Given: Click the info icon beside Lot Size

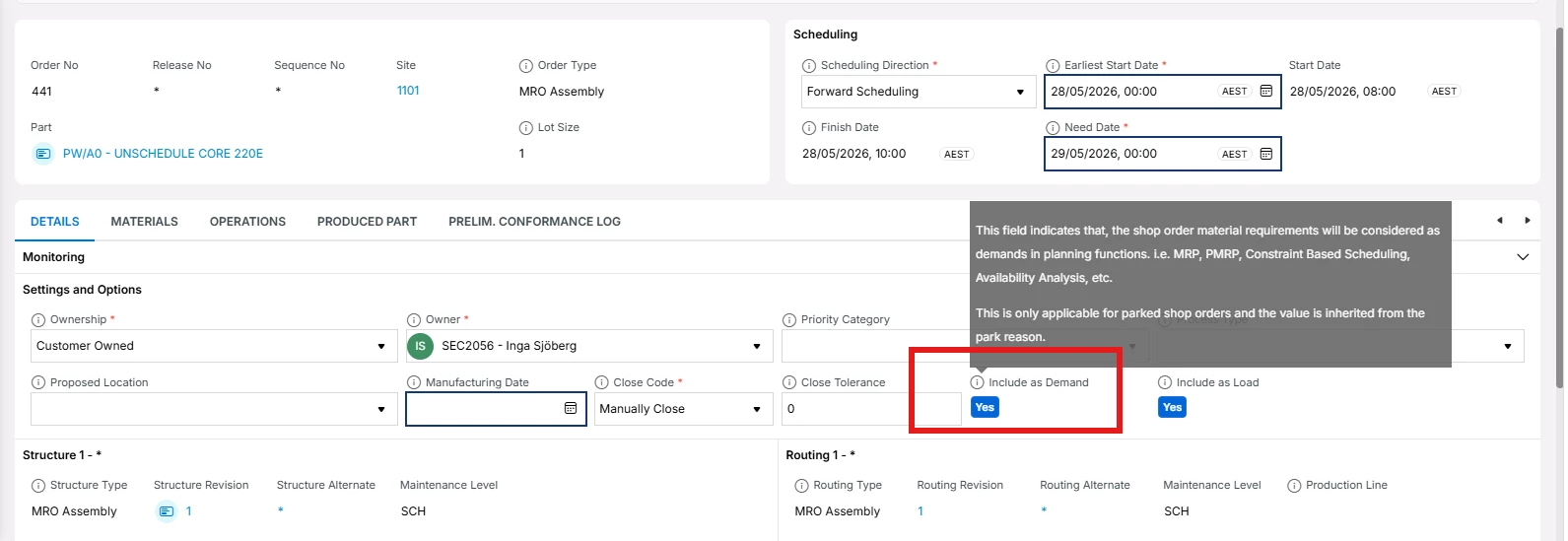Looking at the screenshot, I should pos(526,128).
